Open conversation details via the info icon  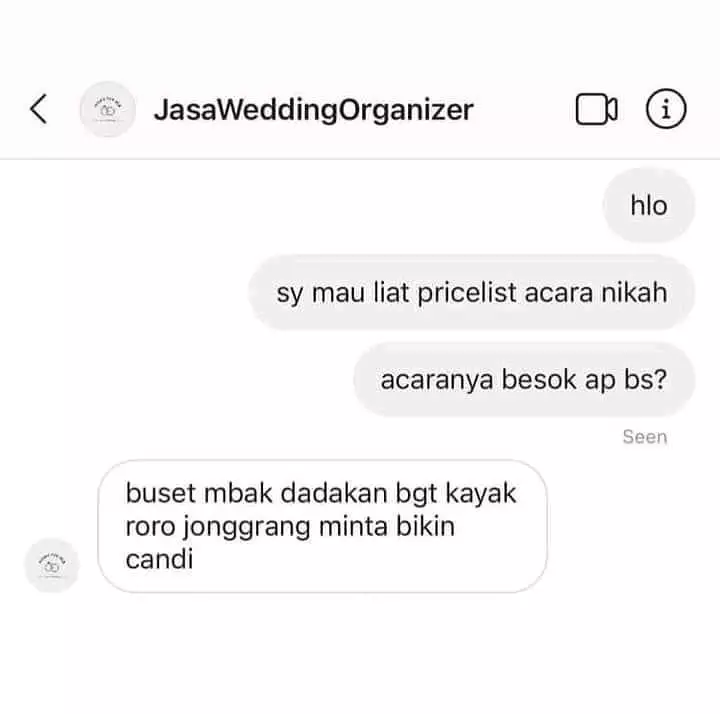tap(666, 109)
